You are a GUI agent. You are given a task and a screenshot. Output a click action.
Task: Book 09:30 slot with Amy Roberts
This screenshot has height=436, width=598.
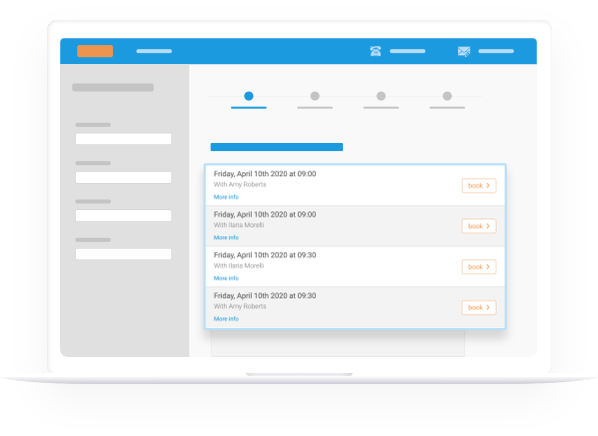(x=479, y=307)
